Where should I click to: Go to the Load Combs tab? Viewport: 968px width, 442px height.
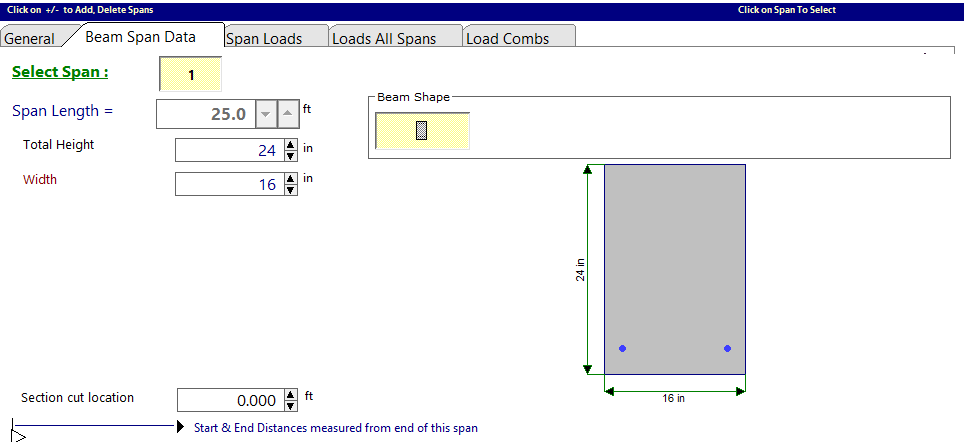pos(507,38)
